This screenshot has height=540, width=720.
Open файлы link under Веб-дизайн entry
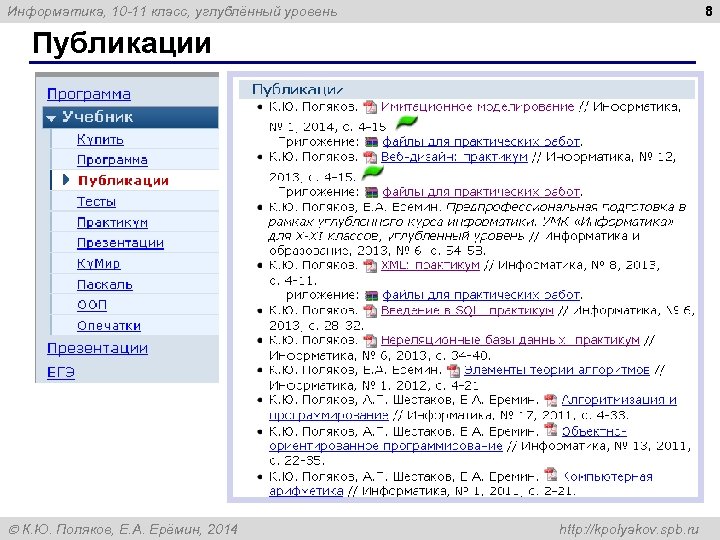(x=482, y=192)
